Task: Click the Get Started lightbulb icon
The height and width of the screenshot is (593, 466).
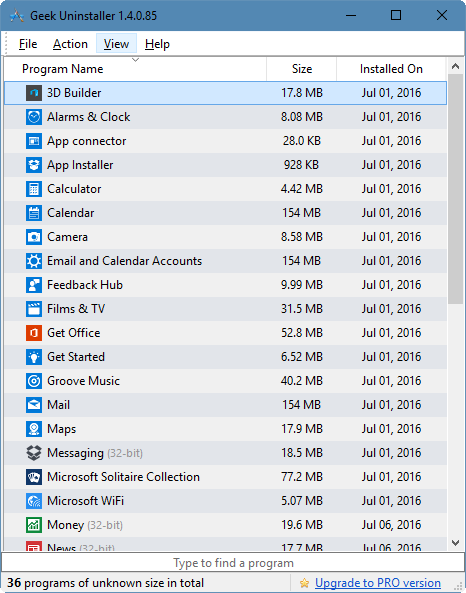Action: point(34,357)
